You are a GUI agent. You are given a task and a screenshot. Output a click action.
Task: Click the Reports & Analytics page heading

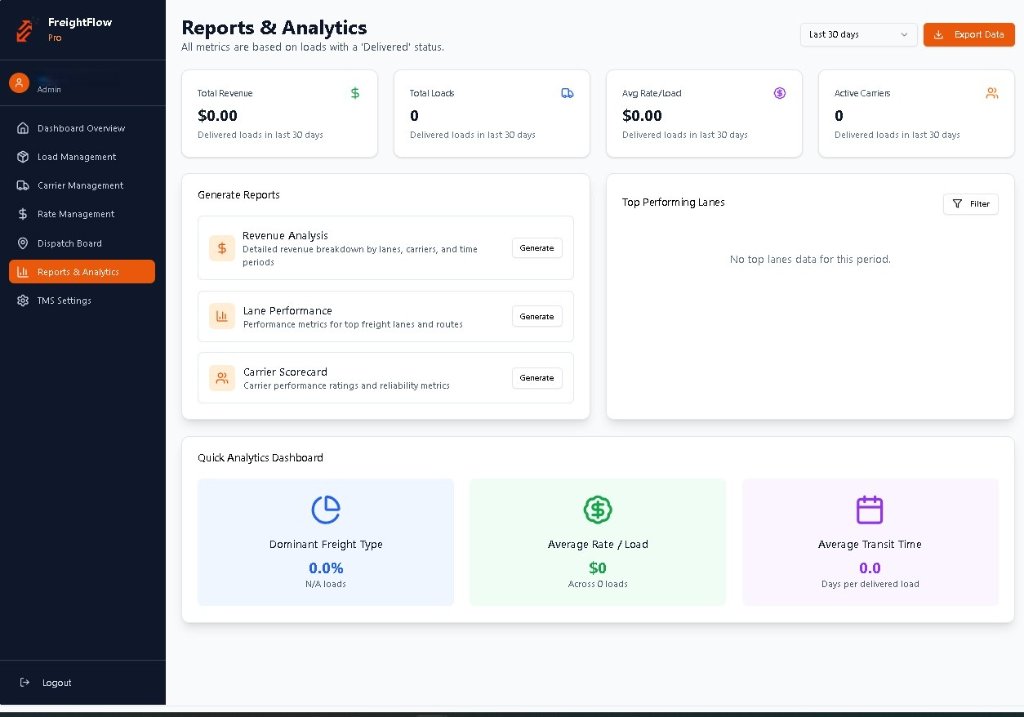coord(274,27)
